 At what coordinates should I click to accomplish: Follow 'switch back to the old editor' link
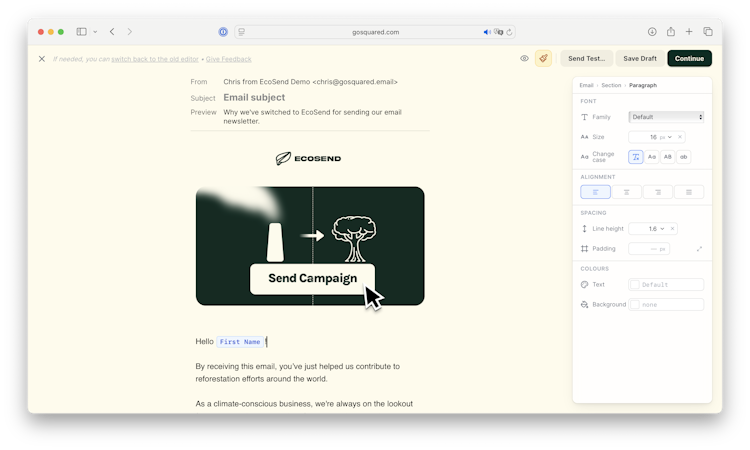154,59
